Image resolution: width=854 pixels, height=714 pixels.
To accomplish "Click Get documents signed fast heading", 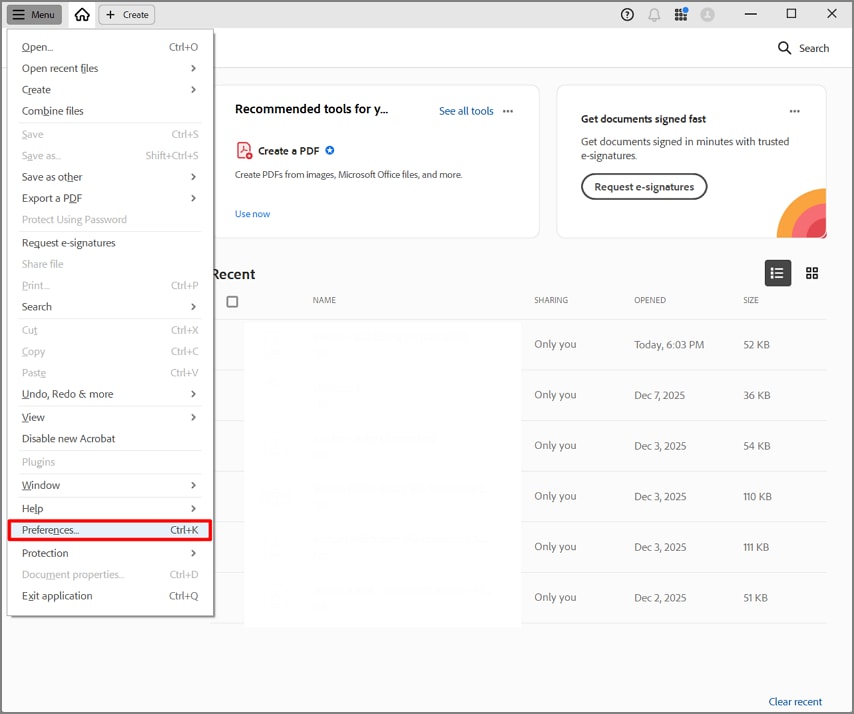I will click(x=643, y=119).
